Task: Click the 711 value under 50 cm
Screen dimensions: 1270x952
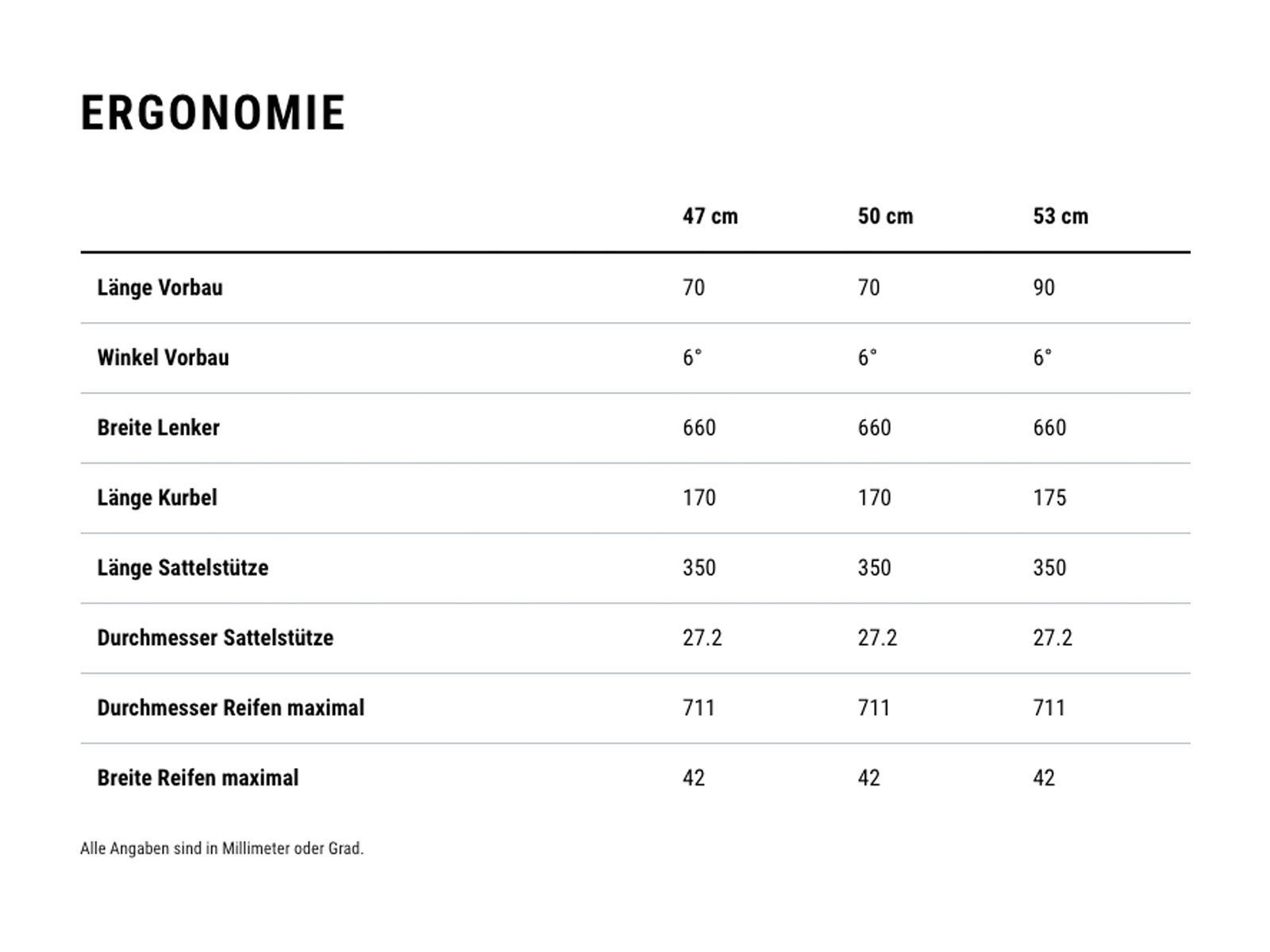Action: click(874, 708)
